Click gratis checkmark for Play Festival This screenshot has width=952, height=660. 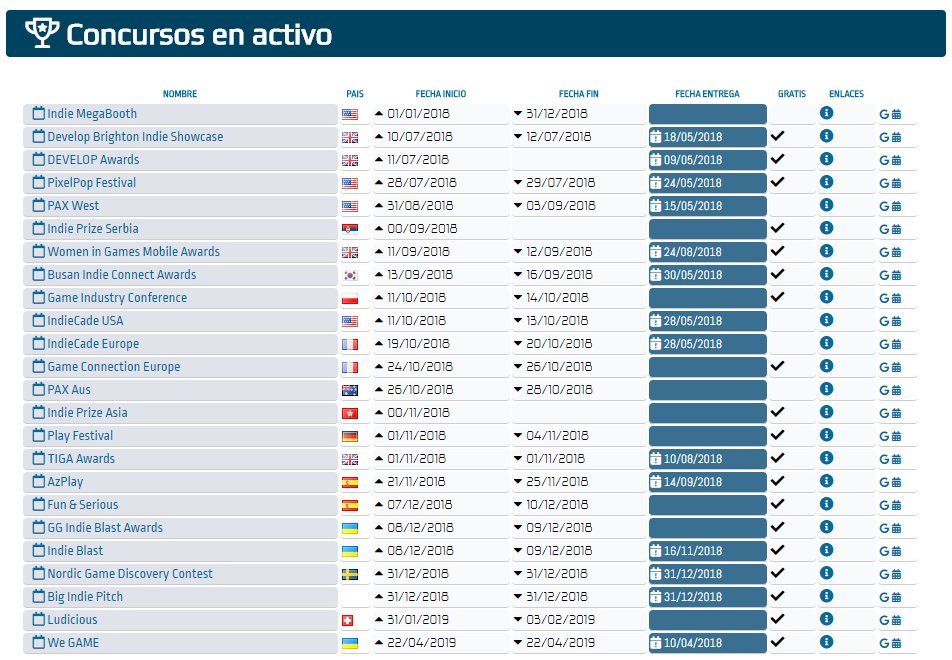click(x=777, y=435)
